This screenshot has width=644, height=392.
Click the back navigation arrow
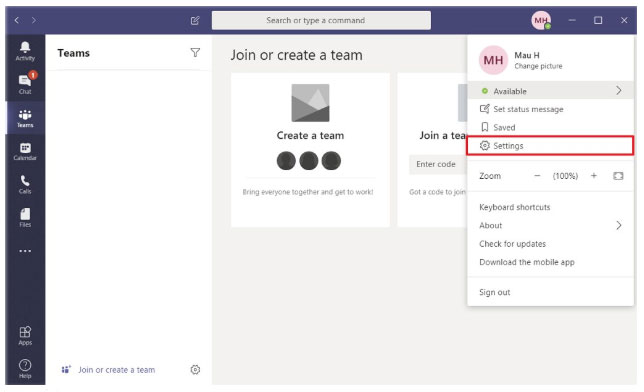point(16,20)
